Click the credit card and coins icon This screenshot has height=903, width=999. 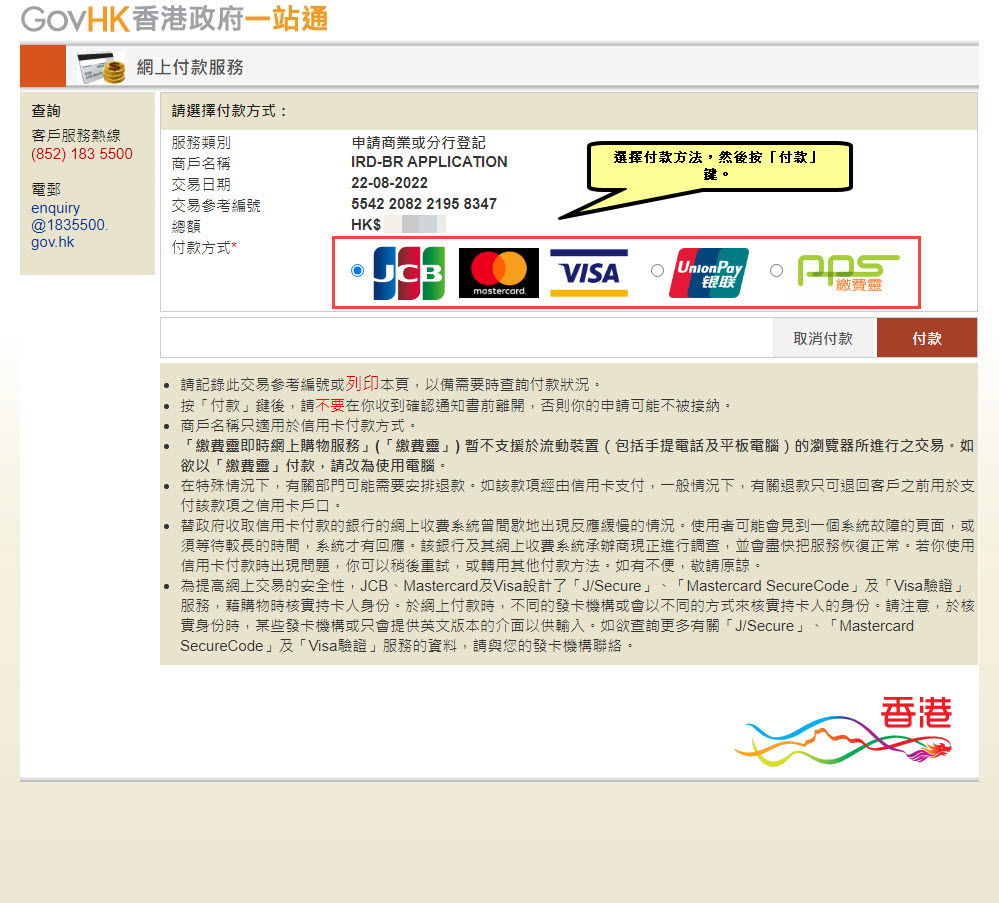tap(101, 66)
